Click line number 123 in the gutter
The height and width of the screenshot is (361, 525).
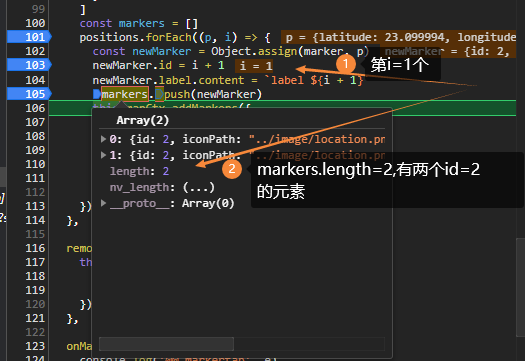35,346
